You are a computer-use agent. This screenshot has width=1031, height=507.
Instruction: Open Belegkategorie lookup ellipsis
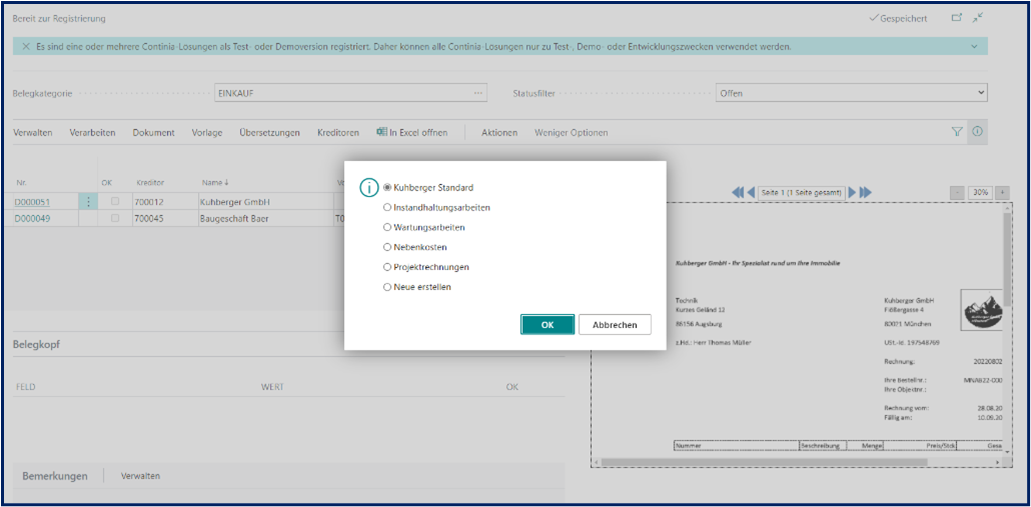[x=479, y=93]
